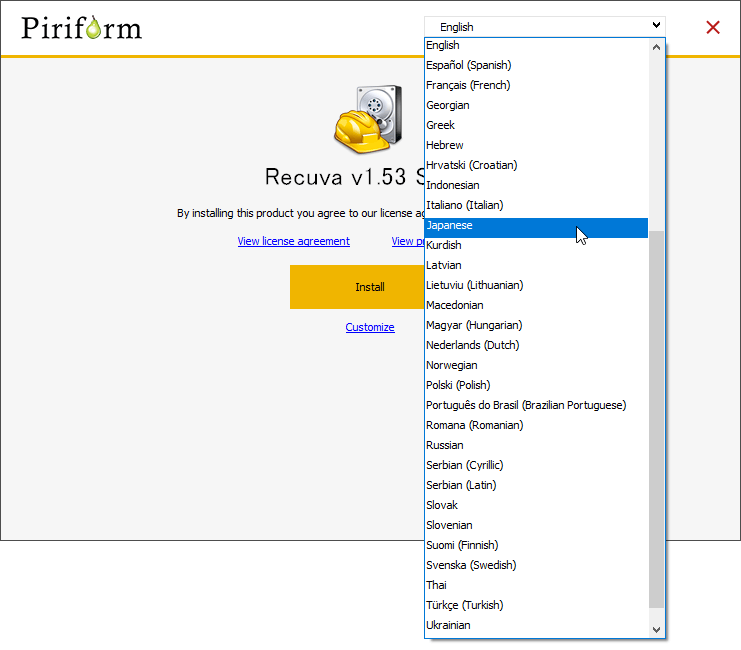Click the Piriform logo
The height and width of the screenshot is (650, 741).
click(81, 28)
